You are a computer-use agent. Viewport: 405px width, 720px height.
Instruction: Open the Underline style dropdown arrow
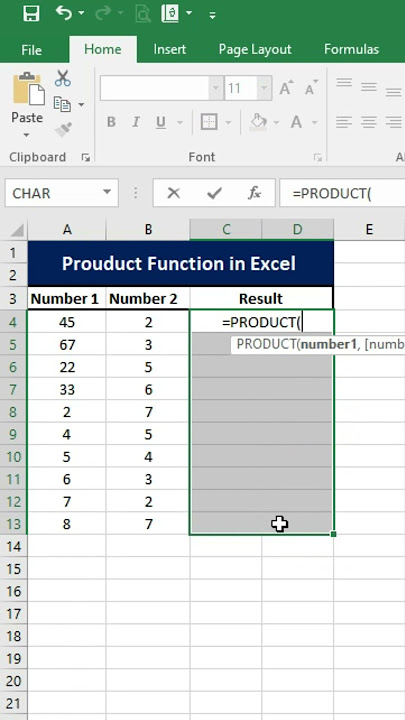point(180,123)
